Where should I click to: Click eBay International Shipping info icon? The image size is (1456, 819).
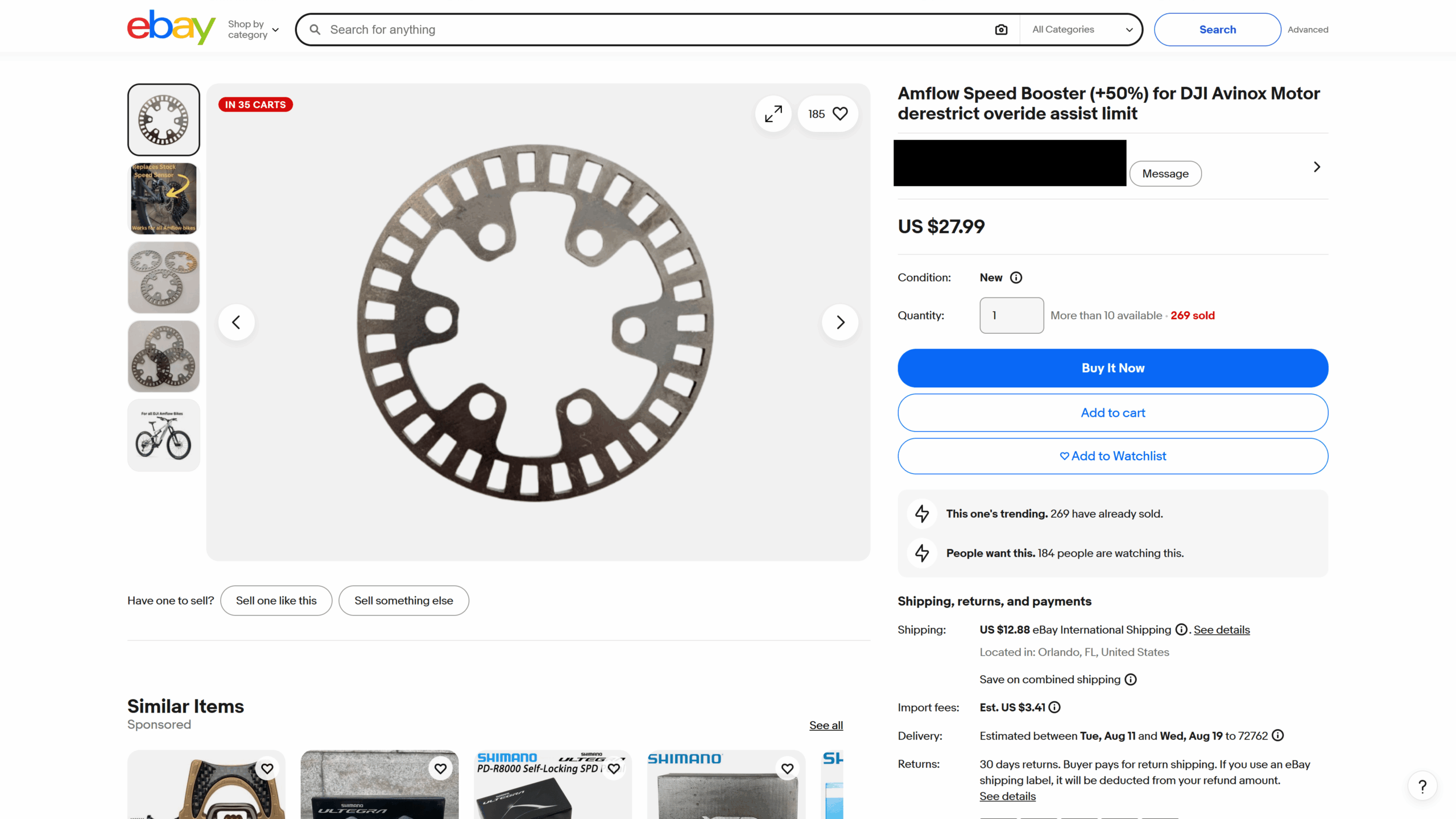pos(1181,630)
